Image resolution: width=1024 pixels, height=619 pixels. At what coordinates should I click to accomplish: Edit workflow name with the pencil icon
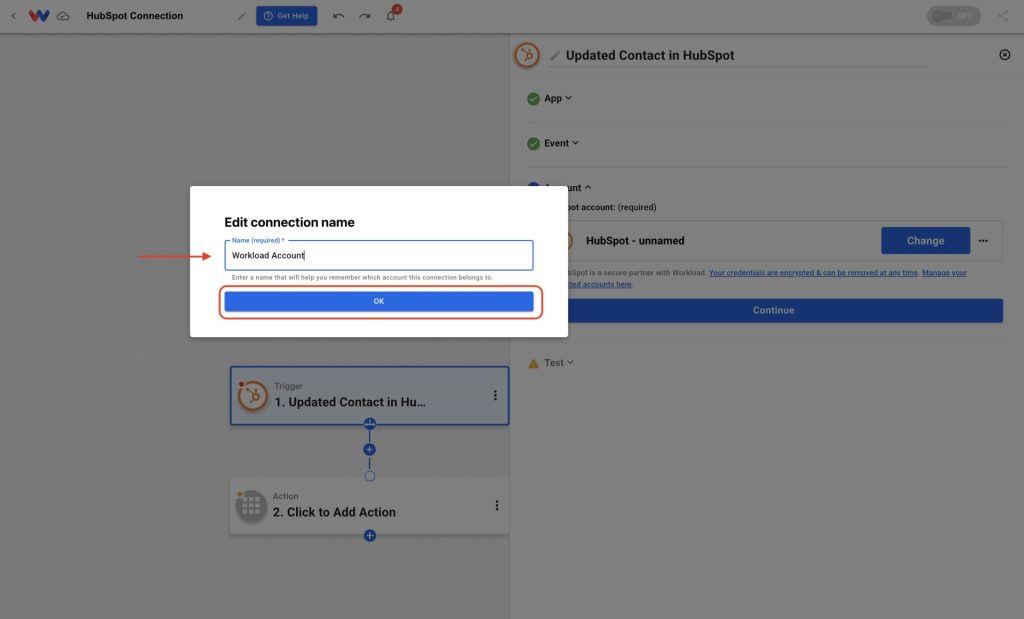242,16
